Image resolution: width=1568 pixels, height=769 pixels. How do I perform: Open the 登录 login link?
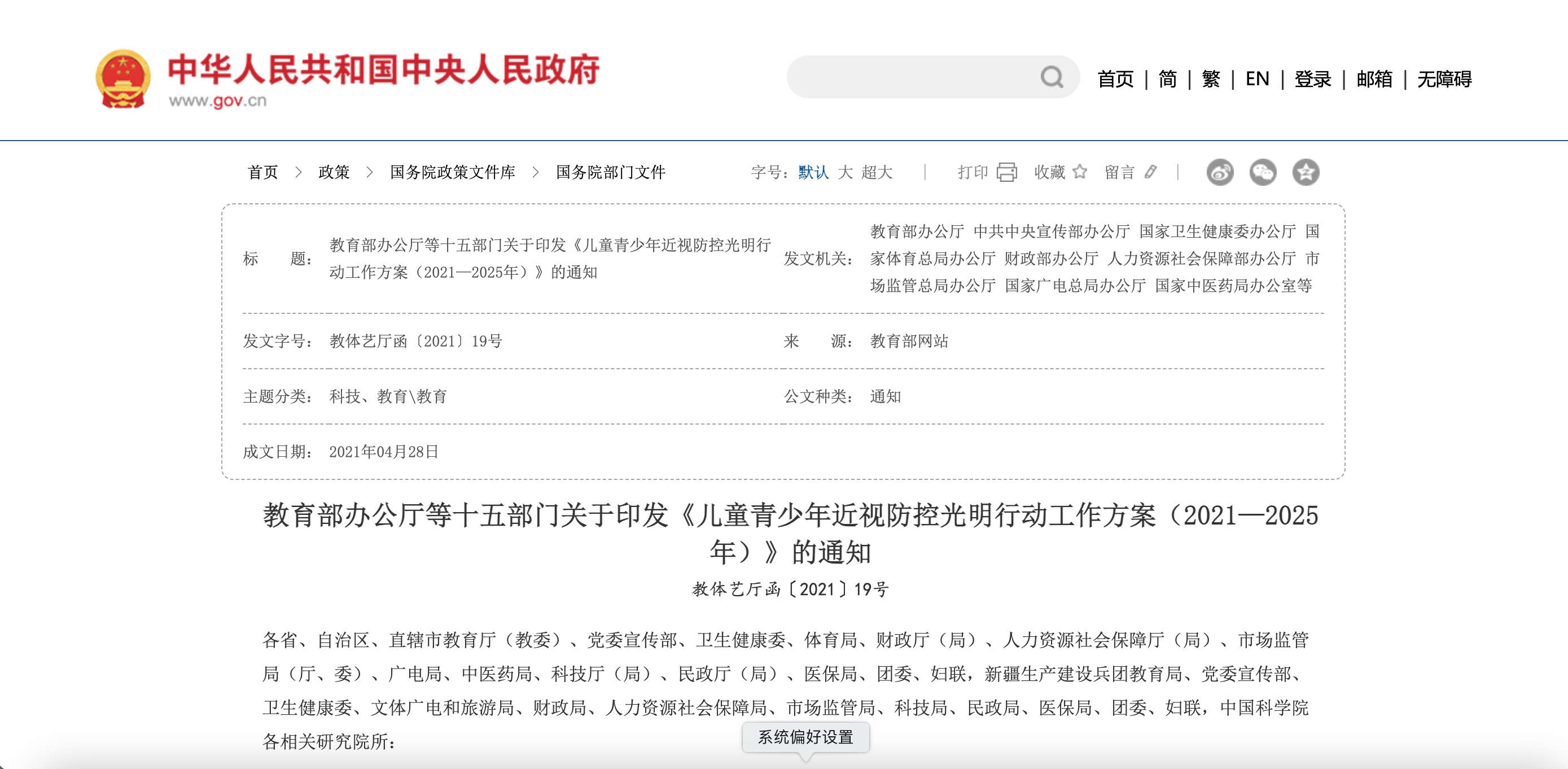(1312, 79)
